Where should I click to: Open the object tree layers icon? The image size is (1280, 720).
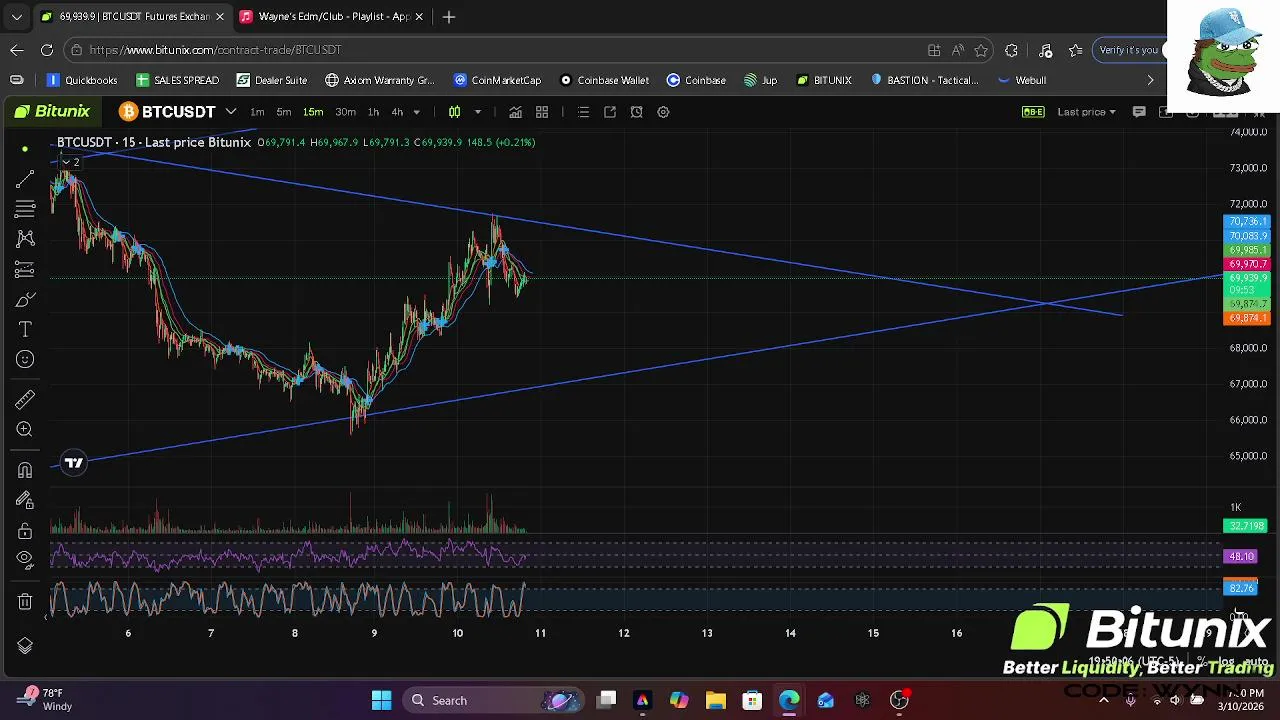coord(25,646)
